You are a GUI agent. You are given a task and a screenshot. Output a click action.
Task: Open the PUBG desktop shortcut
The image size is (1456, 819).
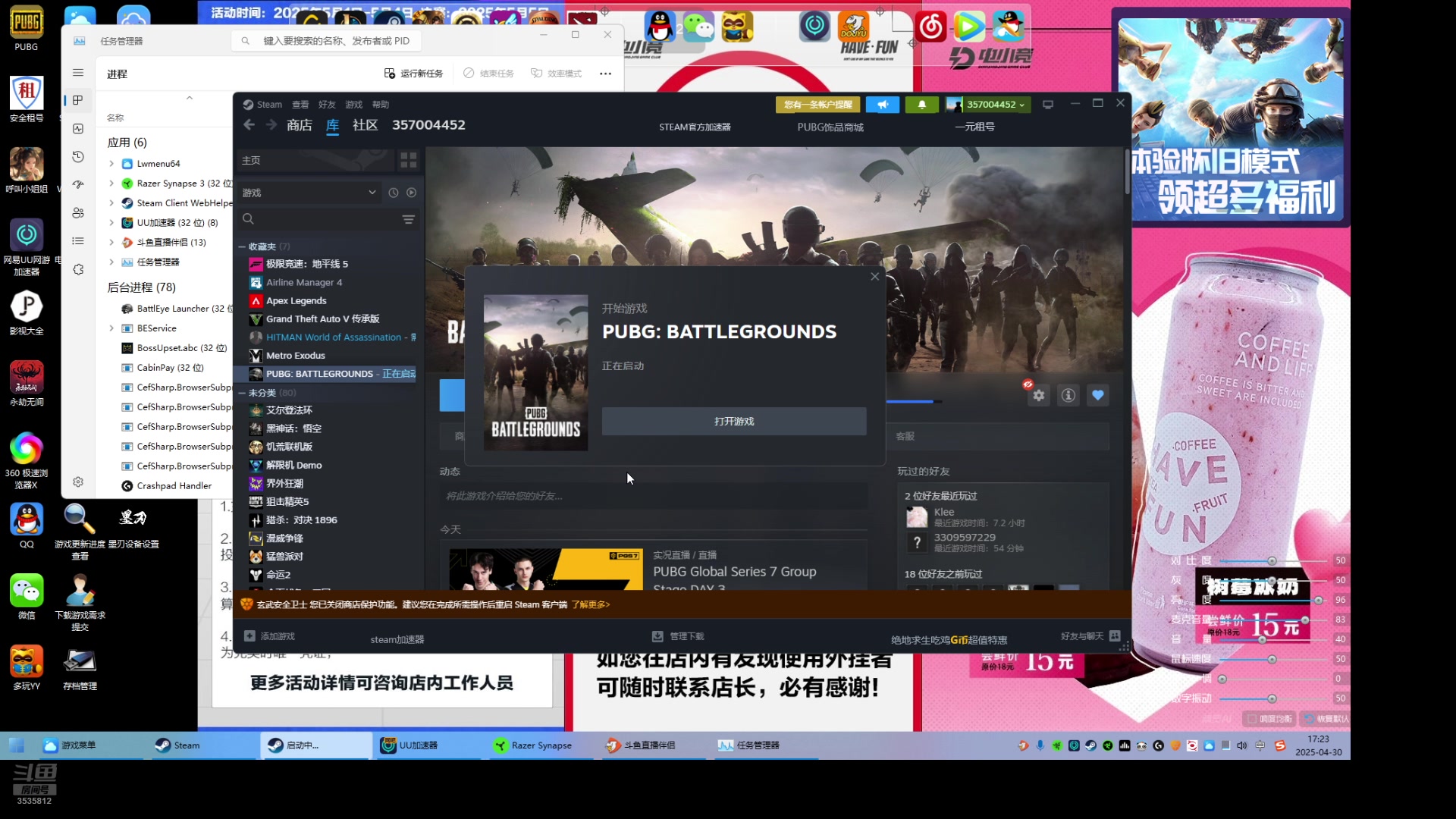(26, 28)
